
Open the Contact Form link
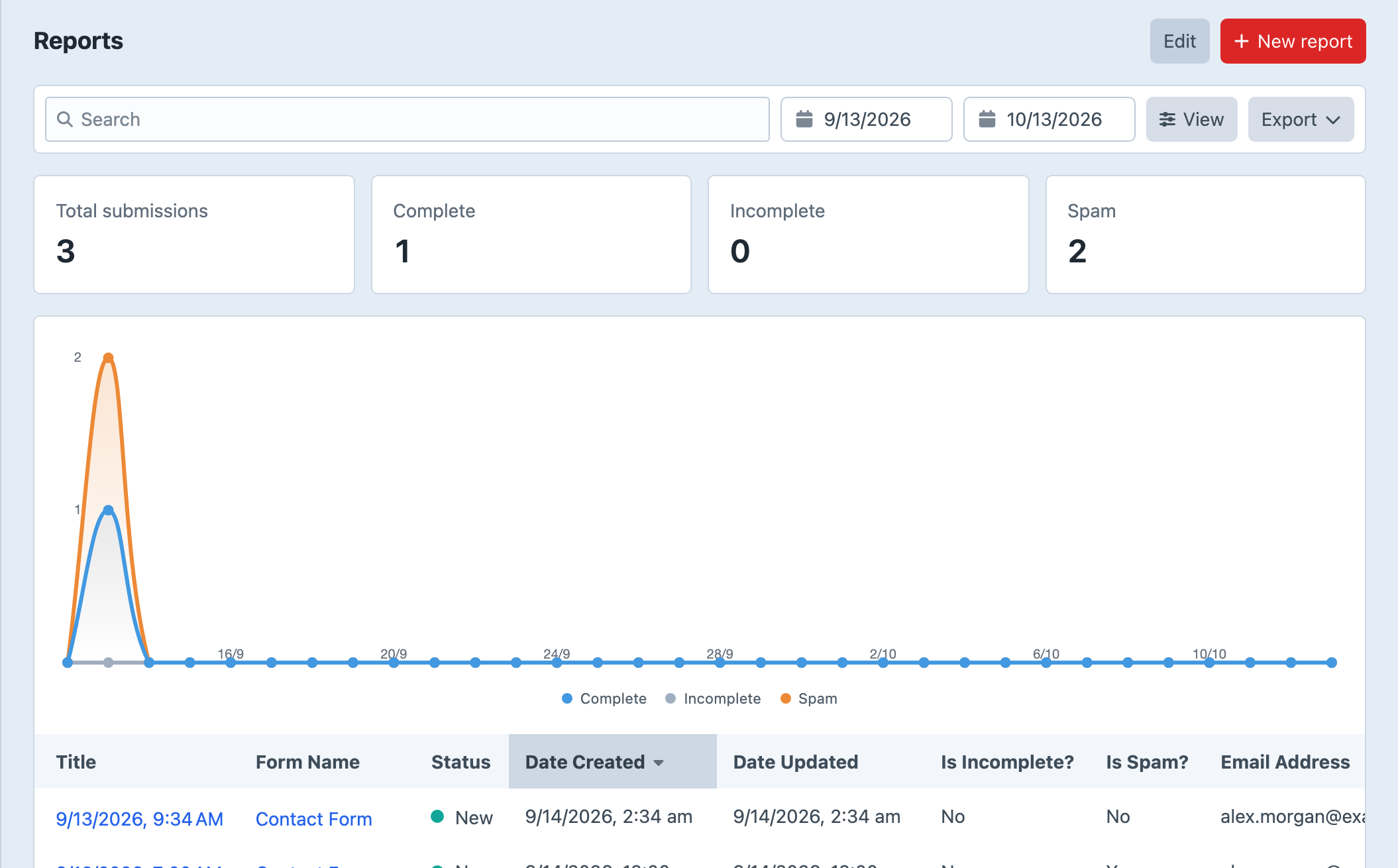[x=313, y=819]
